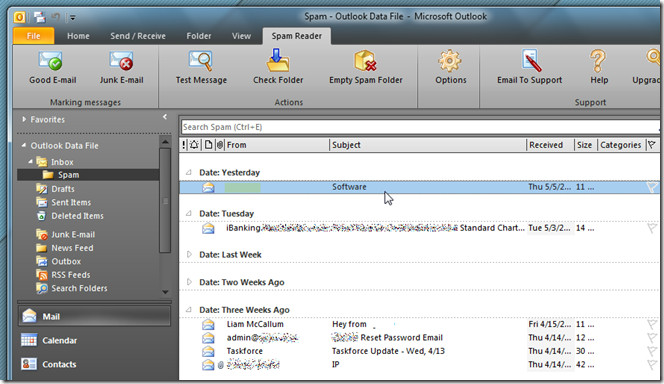Open the File tab
This screenshot has width=664, height=384.
33,36
